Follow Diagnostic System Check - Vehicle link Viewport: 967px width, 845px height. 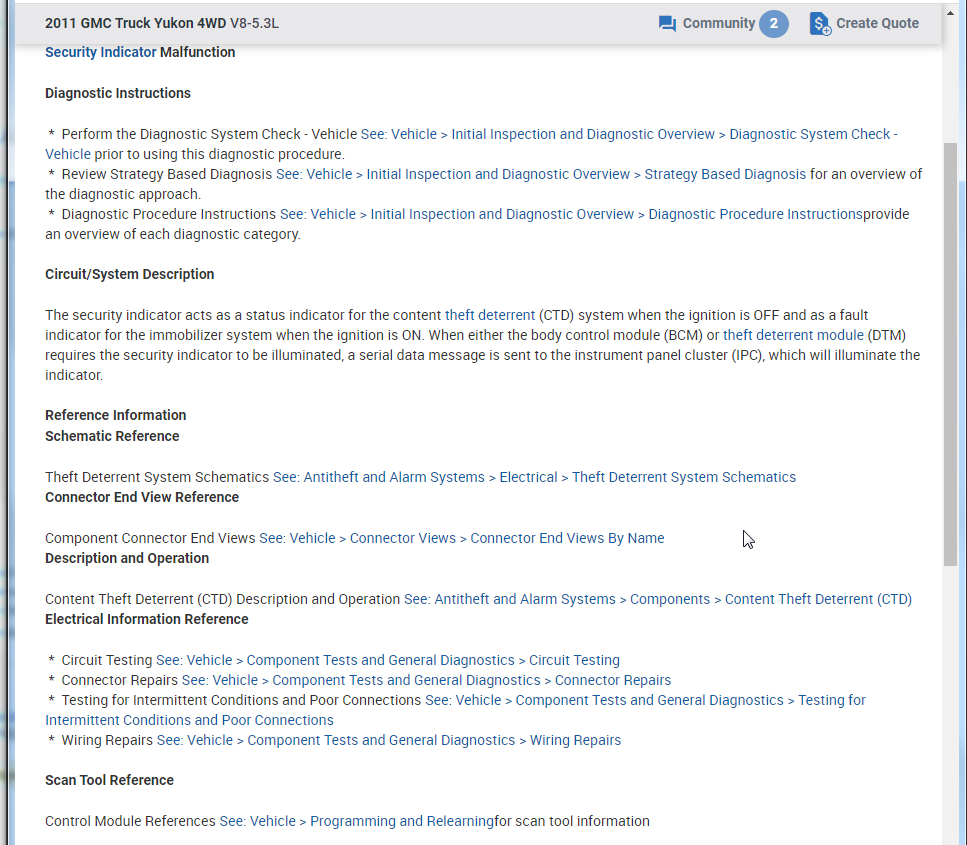[x=813, y=134]
